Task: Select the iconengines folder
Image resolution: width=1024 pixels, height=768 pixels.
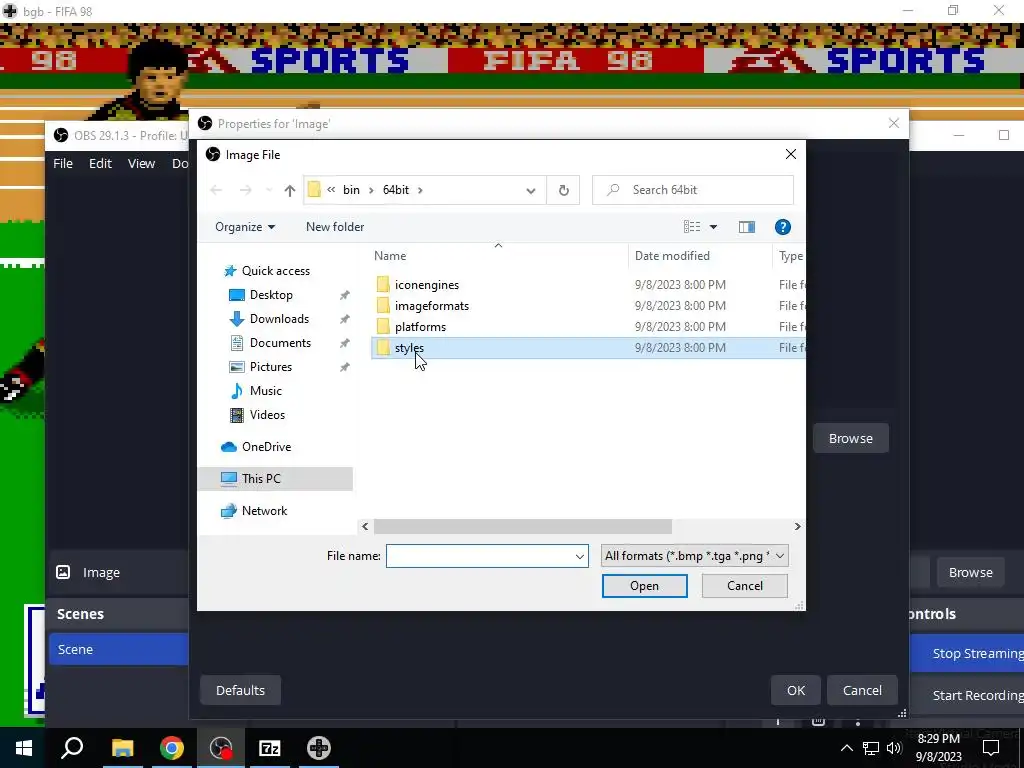Action: click(x=426, y=285)
